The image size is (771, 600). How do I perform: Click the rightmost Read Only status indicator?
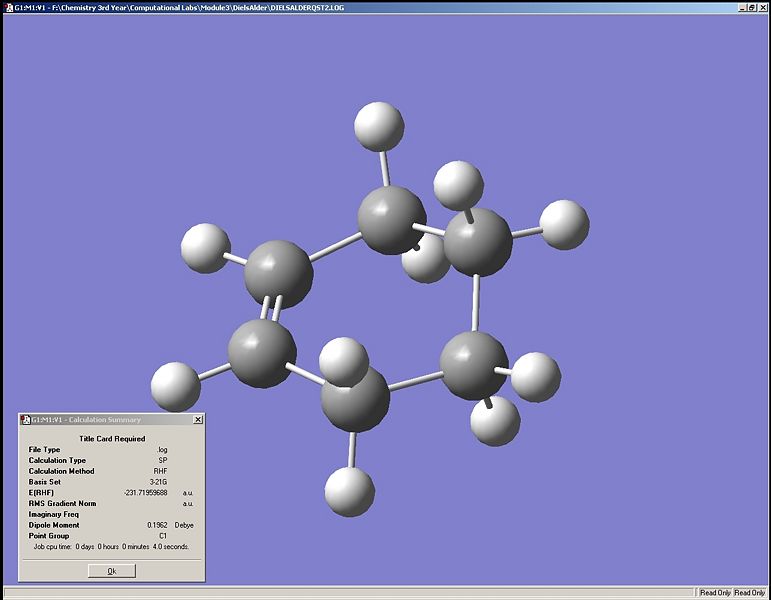coord(750,593)
